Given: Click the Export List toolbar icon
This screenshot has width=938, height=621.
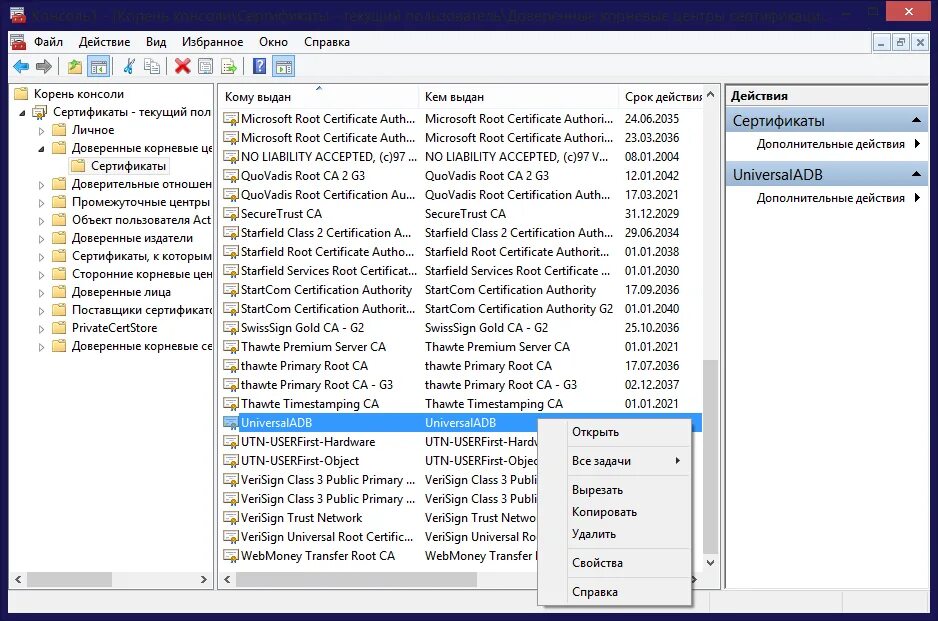Looking at the screenshot, I should pos(229,66).
